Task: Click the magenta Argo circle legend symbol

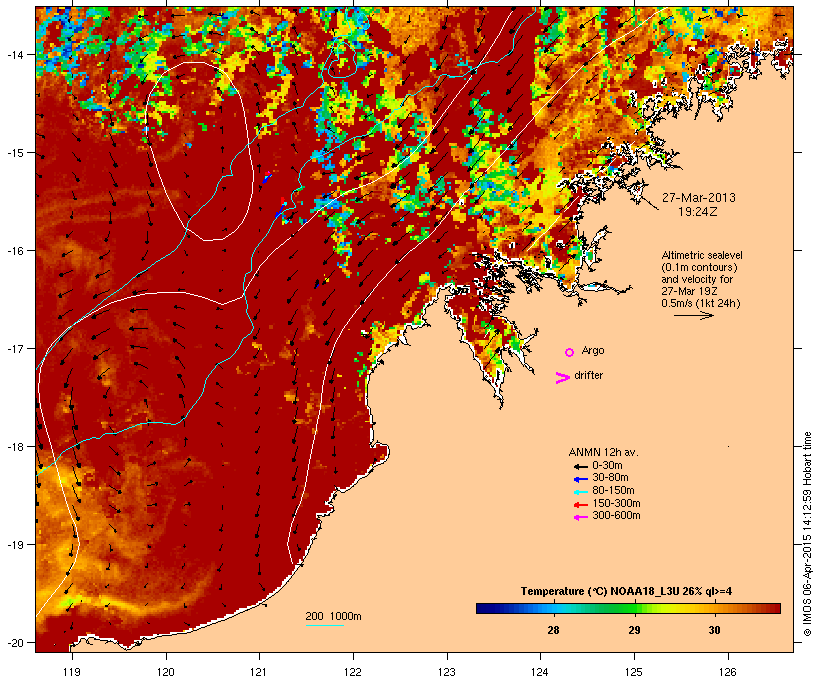Action: (x=570, y=352)
